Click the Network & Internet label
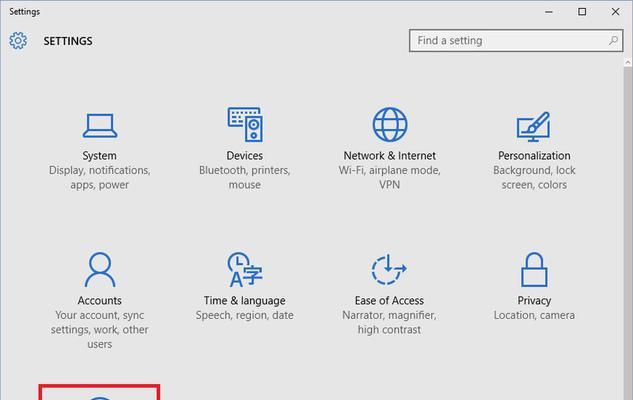The width and height of the screenshot is (633, 400). [390, 155]
